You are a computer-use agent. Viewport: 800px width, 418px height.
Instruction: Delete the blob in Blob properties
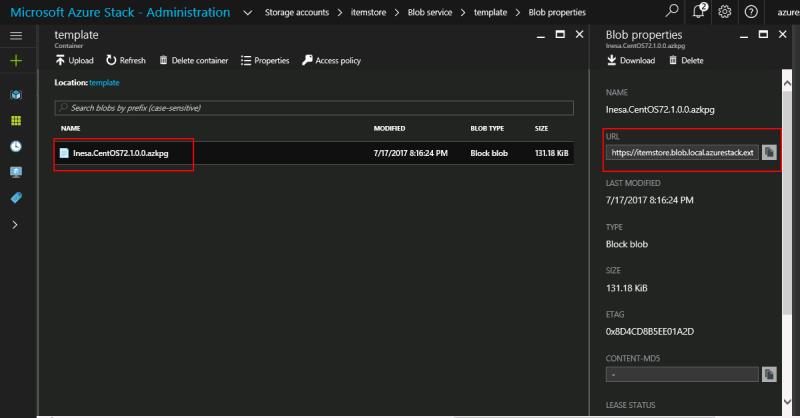[686, 60]
